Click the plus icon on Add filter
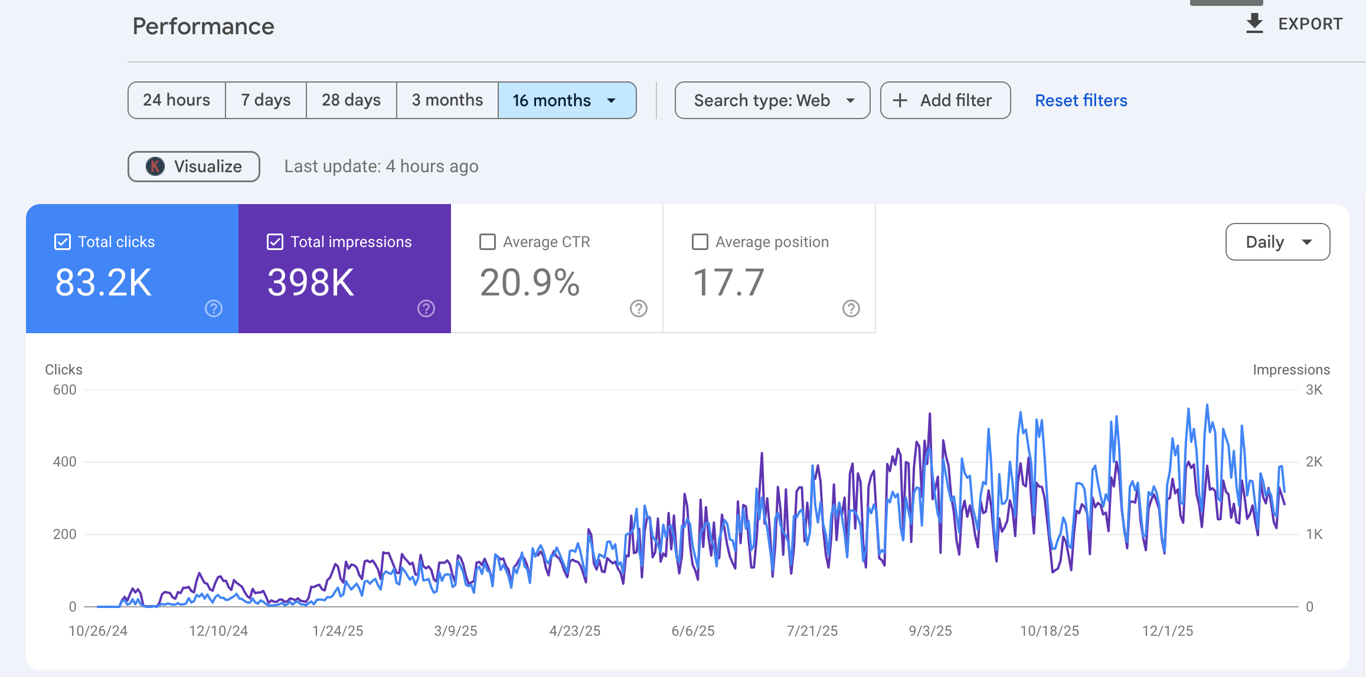 [900, 101]
